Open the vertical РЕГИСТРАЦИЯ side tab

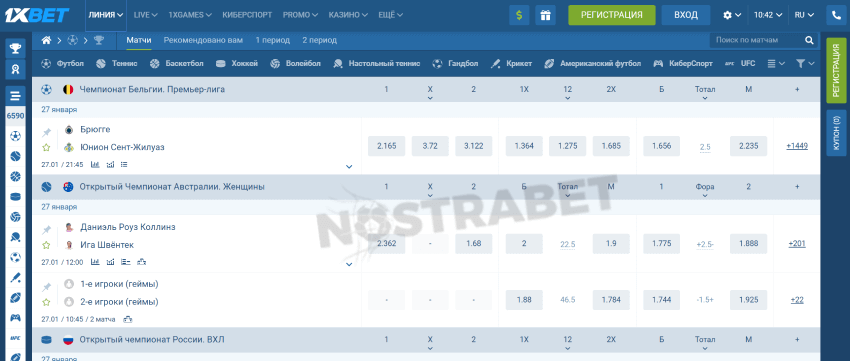(x=835, y=70)
